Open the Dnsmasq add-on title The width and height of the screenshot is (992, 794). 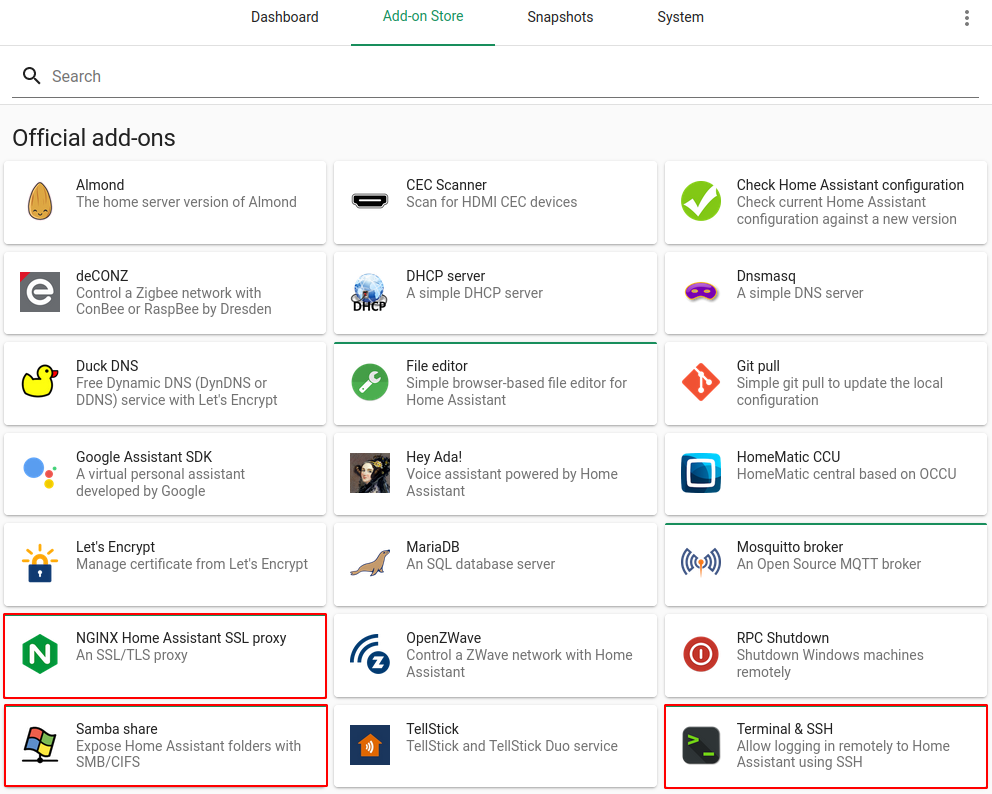[x=766, y=276]
